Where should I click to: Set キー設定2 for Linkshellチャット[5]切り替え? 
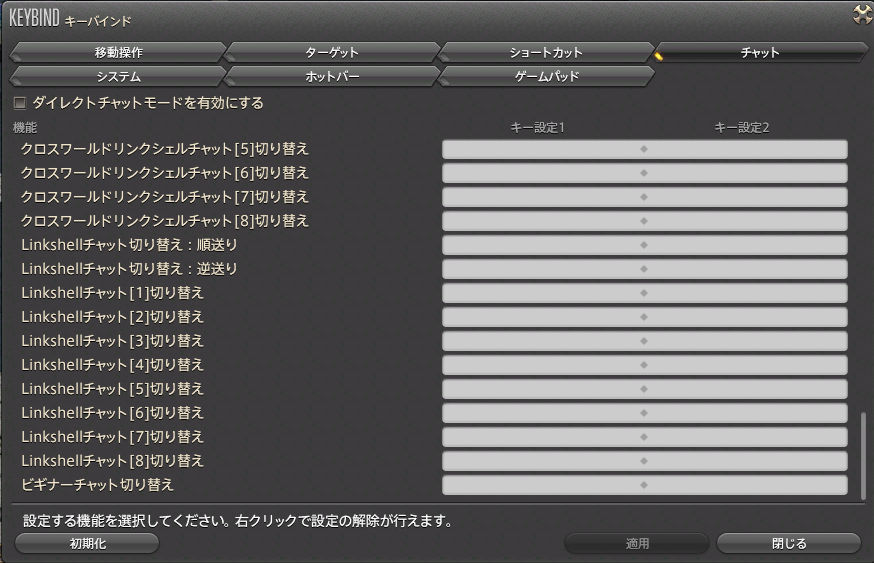click(746, 389)
